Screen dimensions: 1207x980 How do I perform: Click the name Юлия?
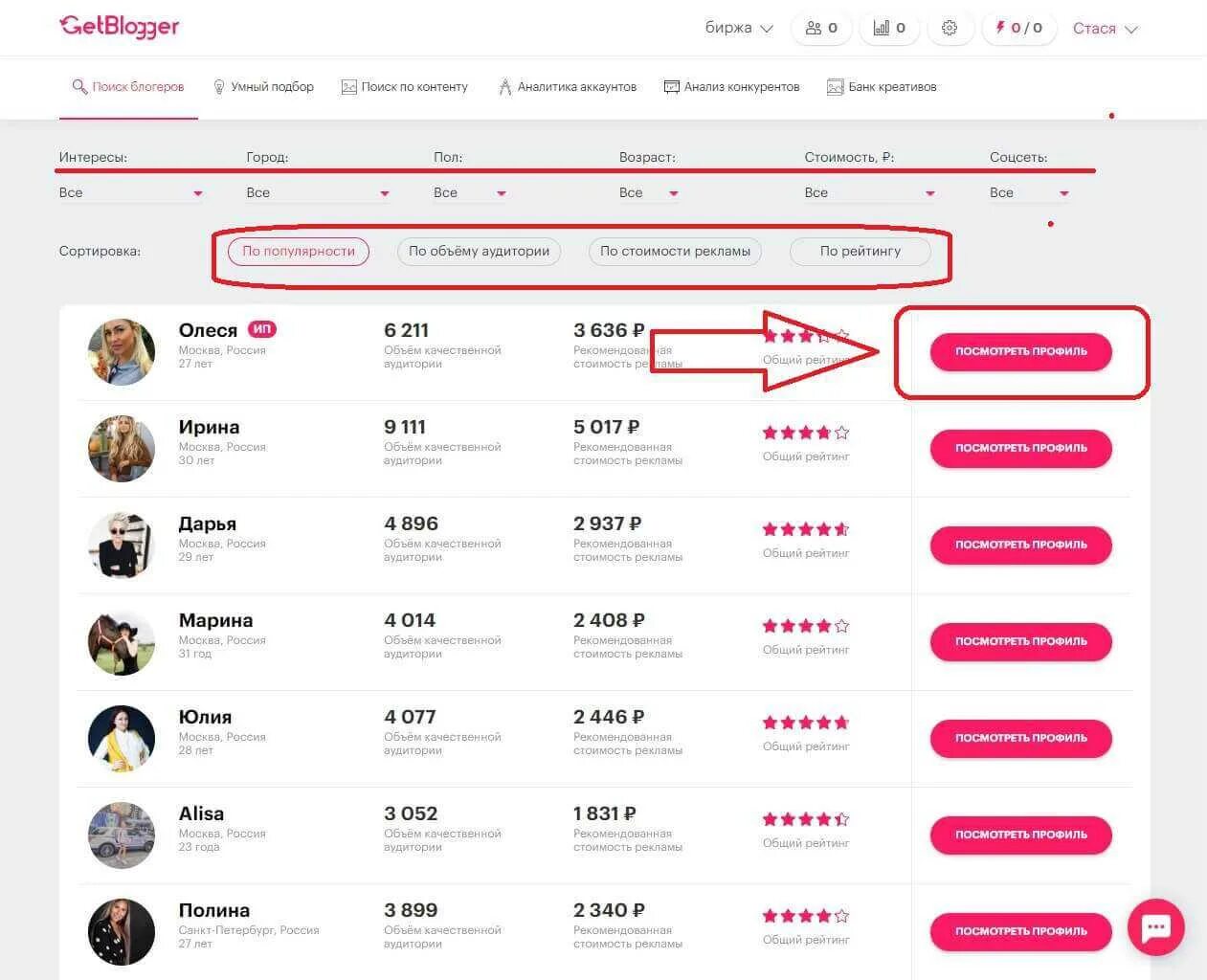click(x=205, y=717)
